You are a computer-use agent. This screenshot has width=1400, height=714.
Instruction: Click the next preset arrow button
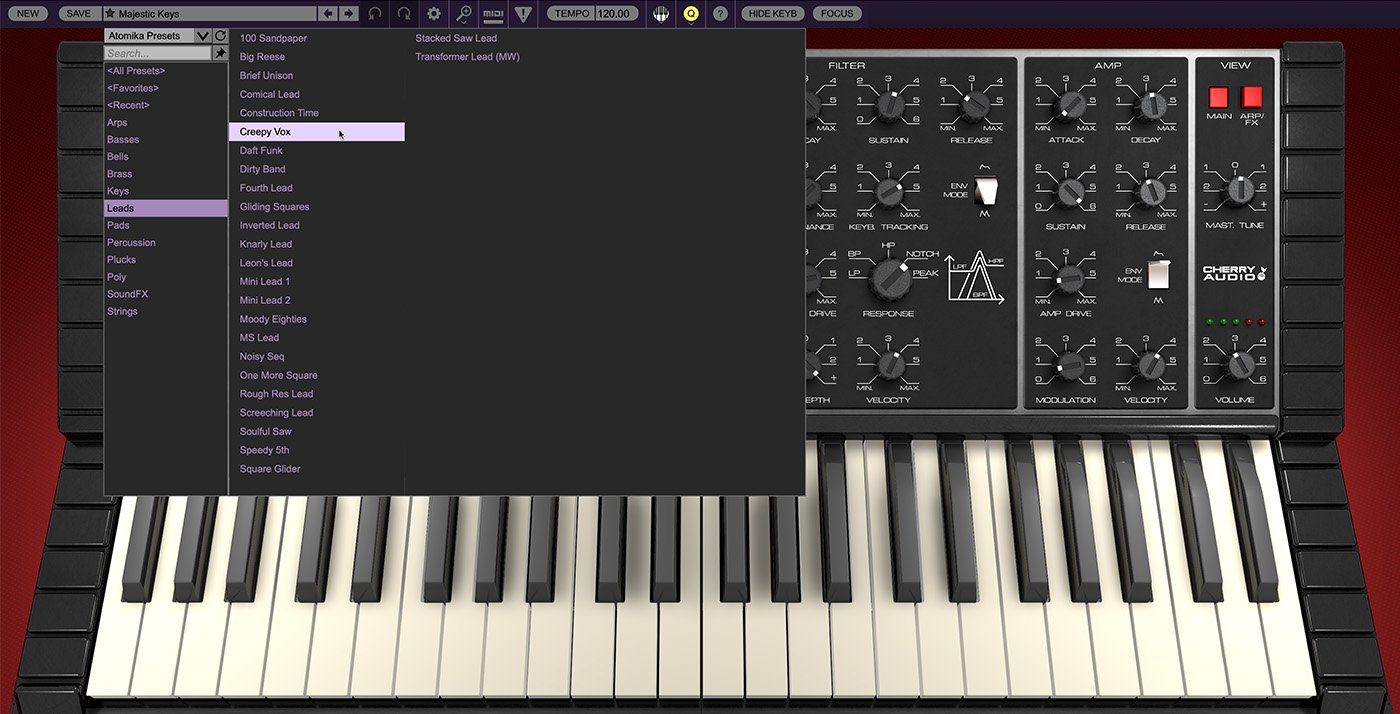click(346, 13)
